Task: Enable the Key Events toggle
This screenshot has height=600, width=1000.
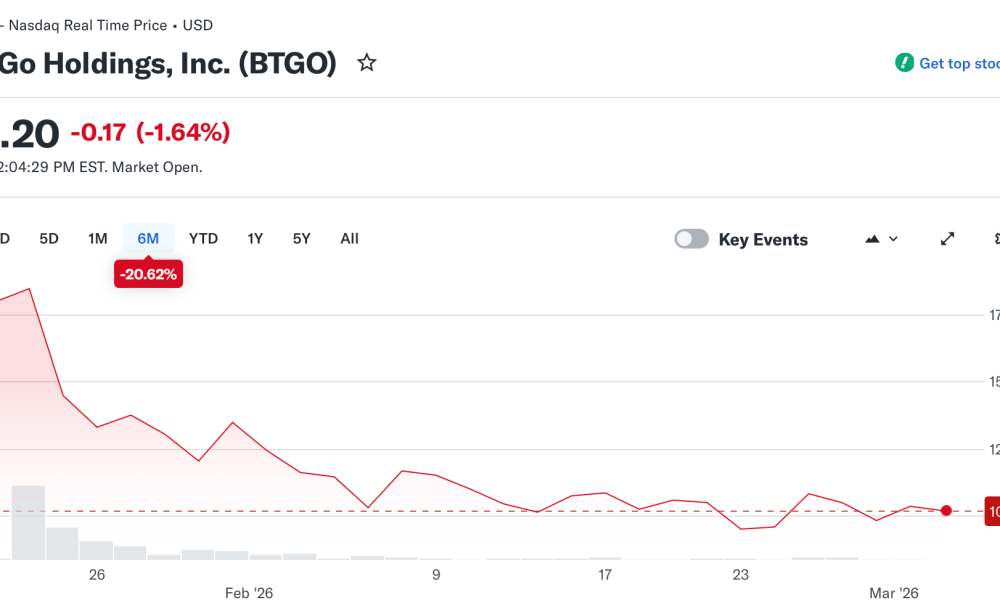Action: pyautogui.click(x=691, y=238)
